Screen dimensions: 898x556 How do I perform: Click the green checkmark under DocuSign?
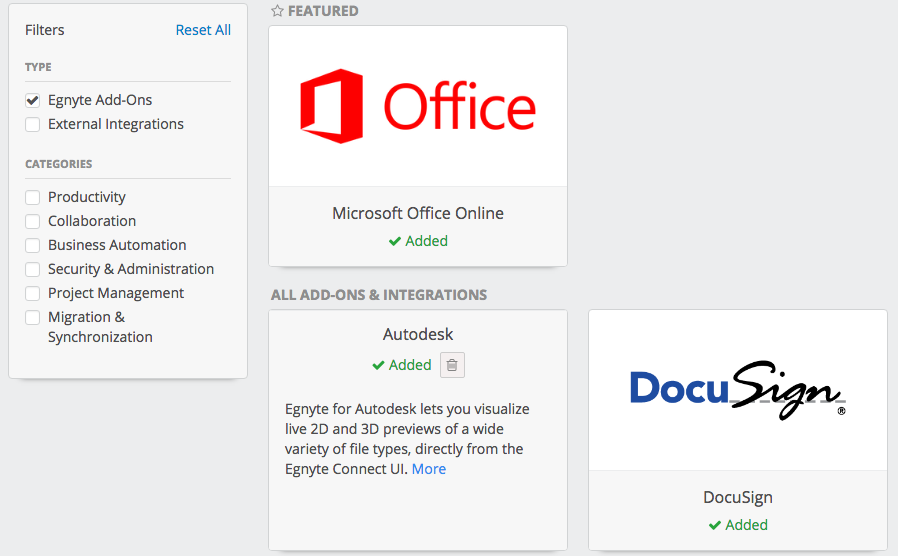[x=715, y=525]
